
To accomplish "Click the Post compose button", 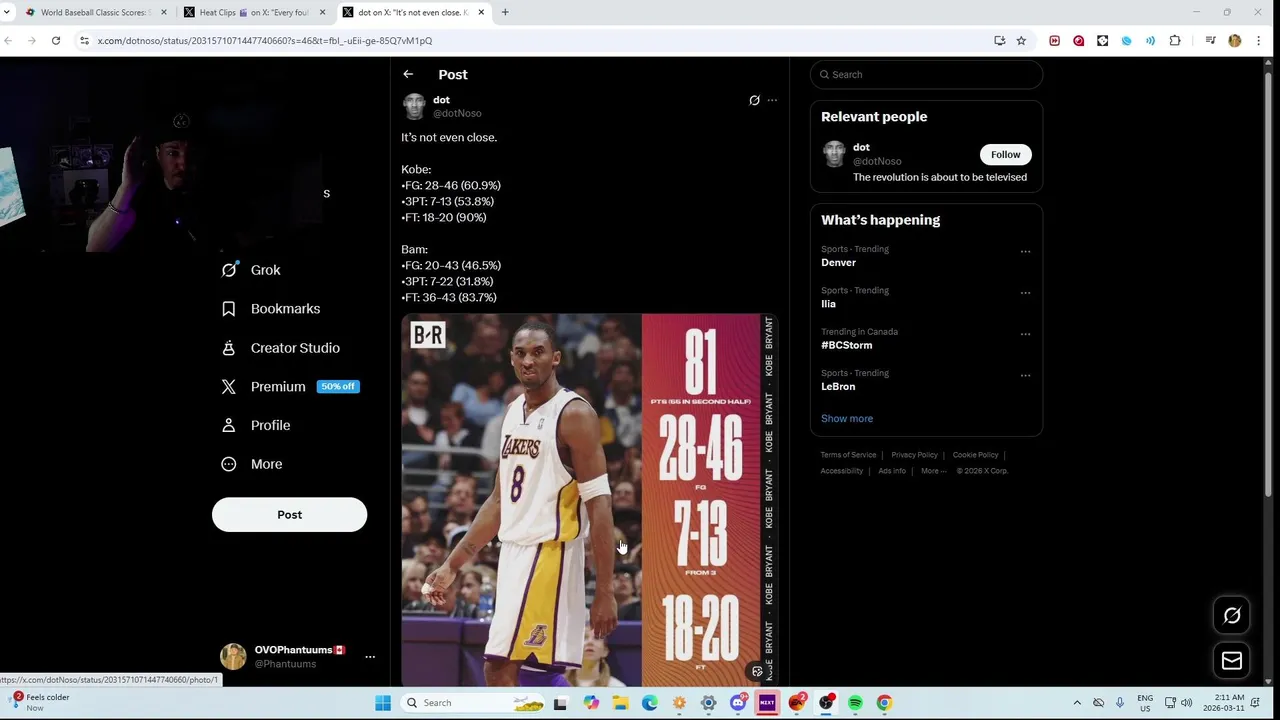I will (x=289, y=514).
